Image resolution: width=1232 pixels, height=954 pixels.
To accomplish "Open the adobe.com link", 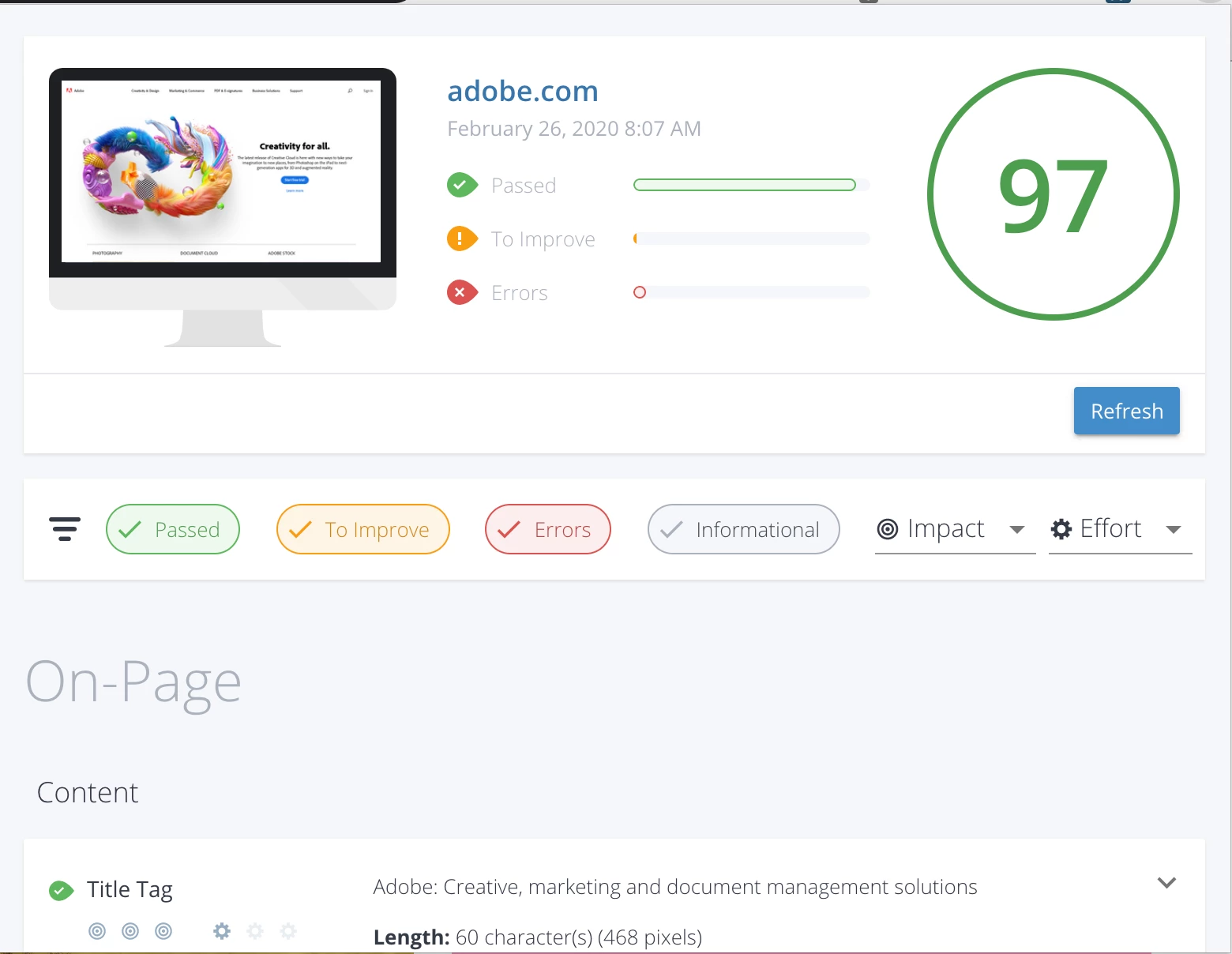I will [x=523, y=92].
